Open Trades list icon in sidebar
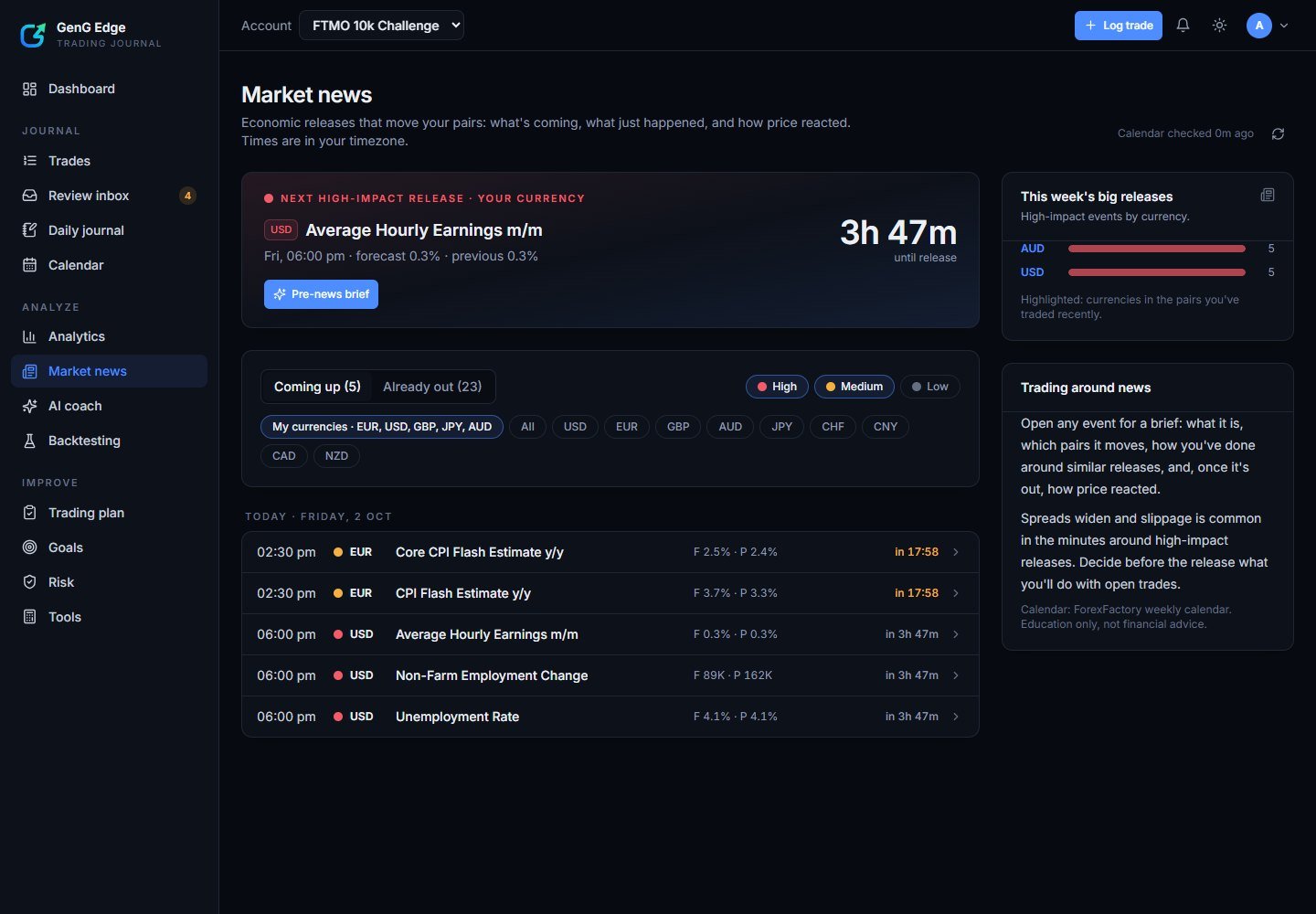This screenshot has height=914, width=1316. (30, 161)
